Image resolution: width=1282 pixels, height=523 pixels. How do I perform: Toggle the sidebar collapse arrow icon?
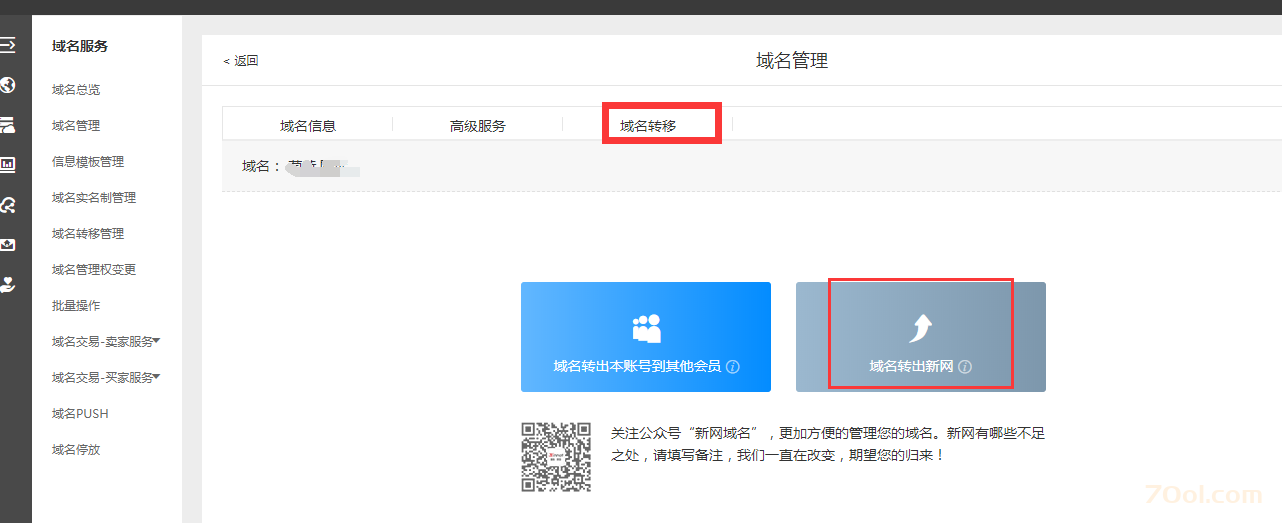point(7,45)
